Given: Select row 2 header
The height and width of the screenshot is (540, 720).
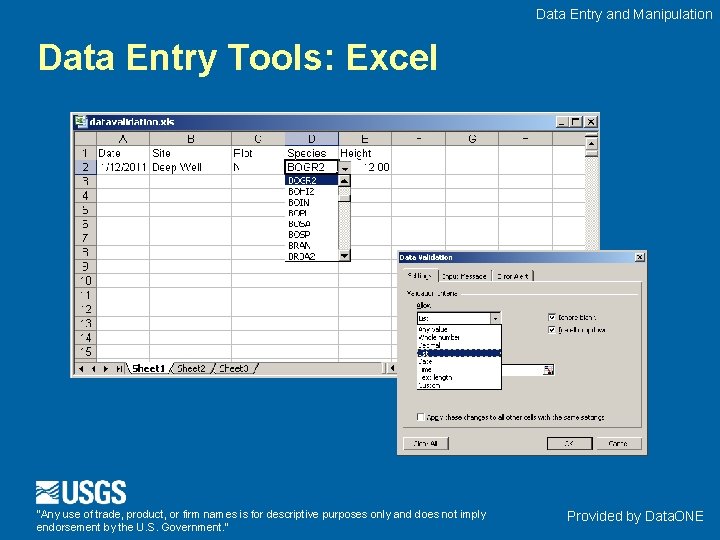Looking at the screenshot, I should pos(85,167).
